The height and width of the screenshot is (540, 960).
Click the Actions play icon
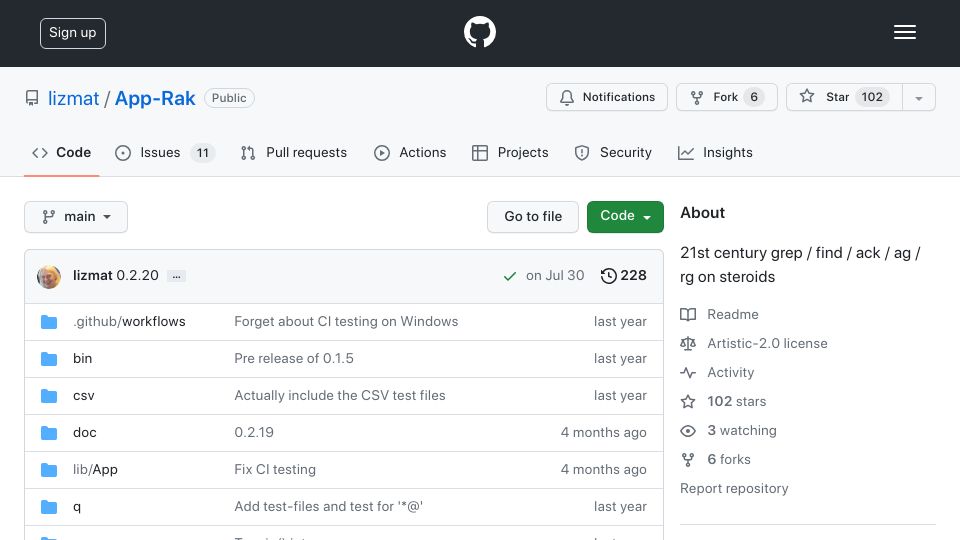382,153
